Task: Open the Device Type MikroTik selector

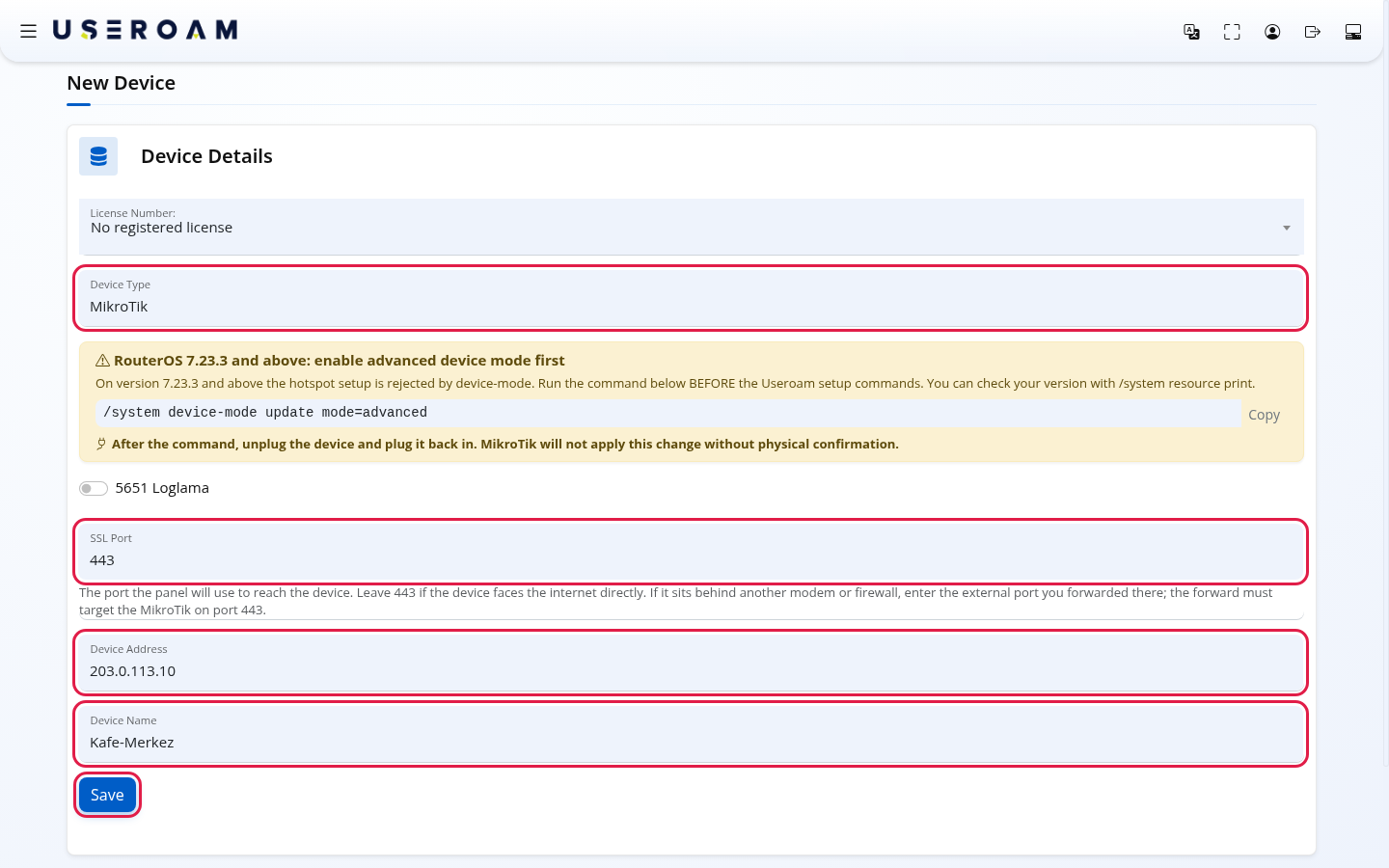Action: (691, 298)
